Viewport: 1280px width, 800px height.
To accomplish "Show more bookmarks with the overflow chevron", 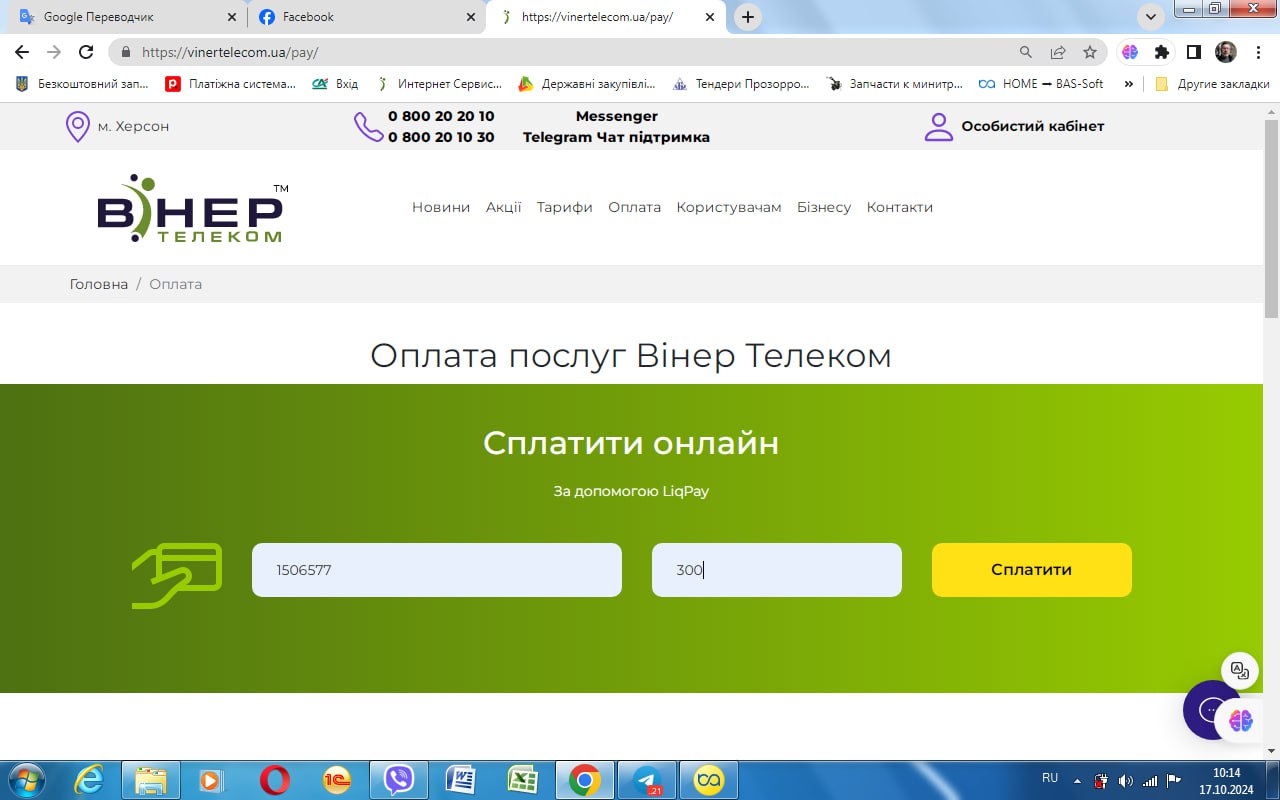I will (1129, 84).
